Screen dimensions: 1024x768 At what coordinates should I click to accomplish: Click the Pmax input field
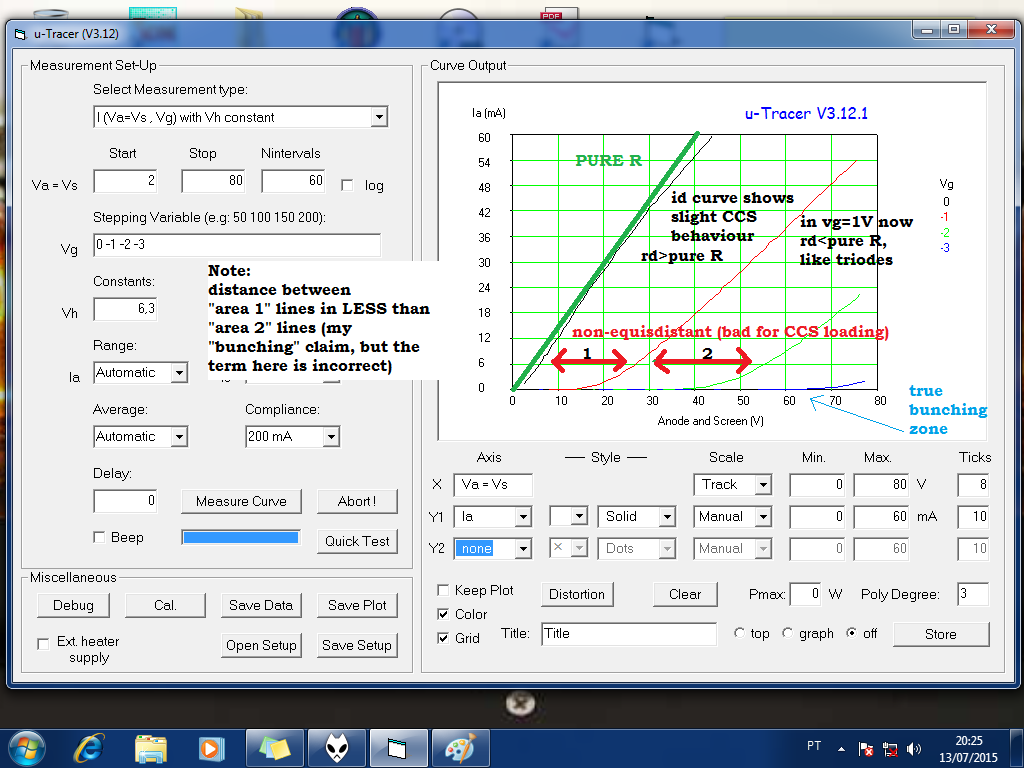tap(805, 594)
